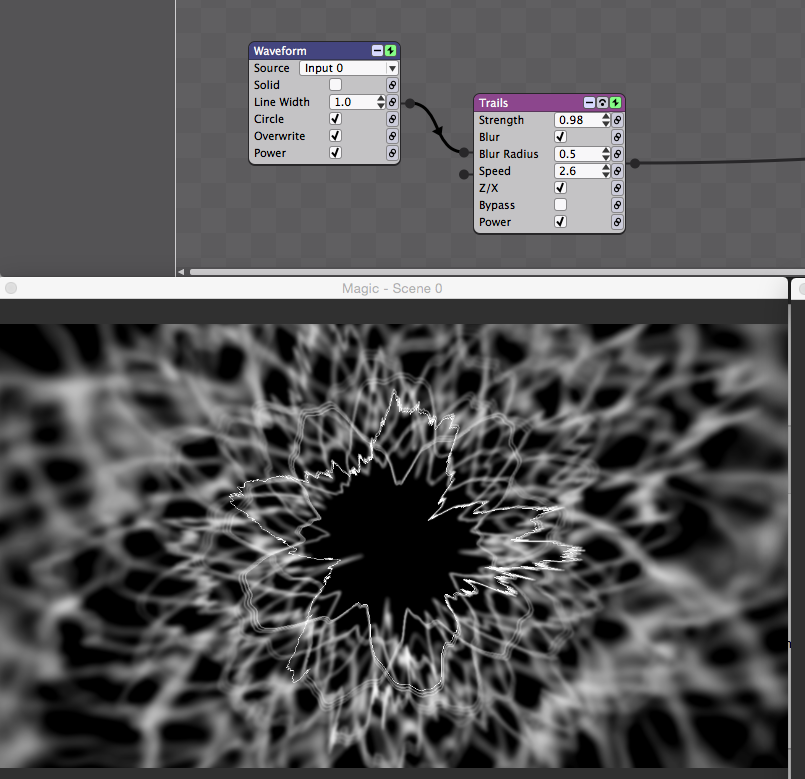Click the Line Width label in Waveform
This screenshot has height=779, width=805.
[x=282, y=102]
